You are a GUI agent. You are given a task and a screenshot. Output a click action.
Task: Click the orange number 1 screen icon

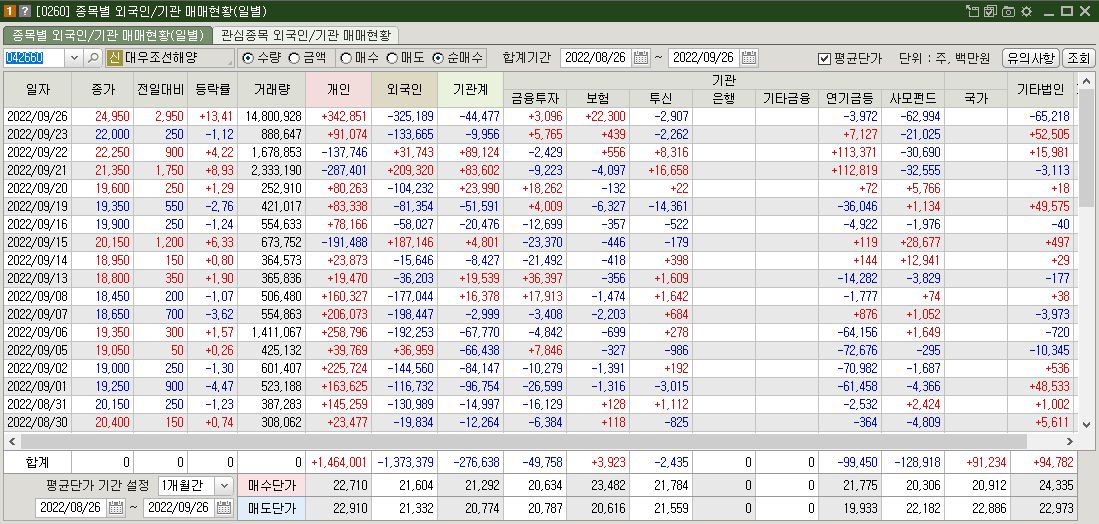[10, 11]
